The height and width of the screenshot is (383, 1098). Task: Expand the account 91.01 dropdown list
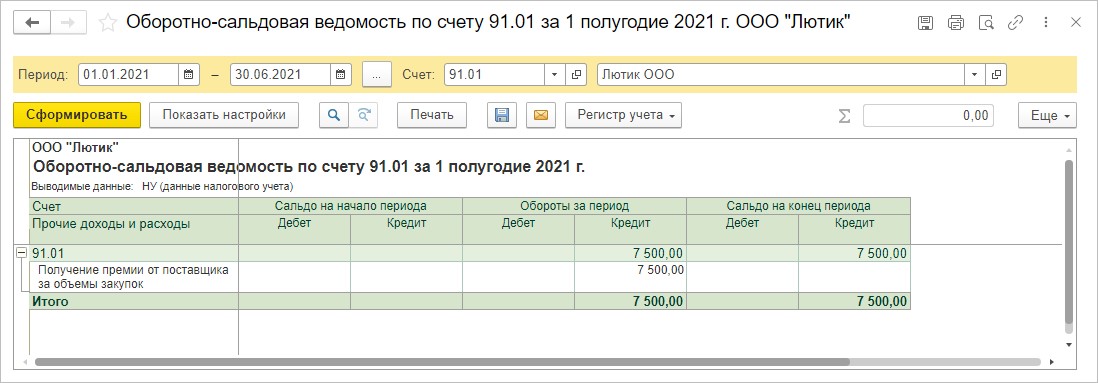click(x=555, y=74)
